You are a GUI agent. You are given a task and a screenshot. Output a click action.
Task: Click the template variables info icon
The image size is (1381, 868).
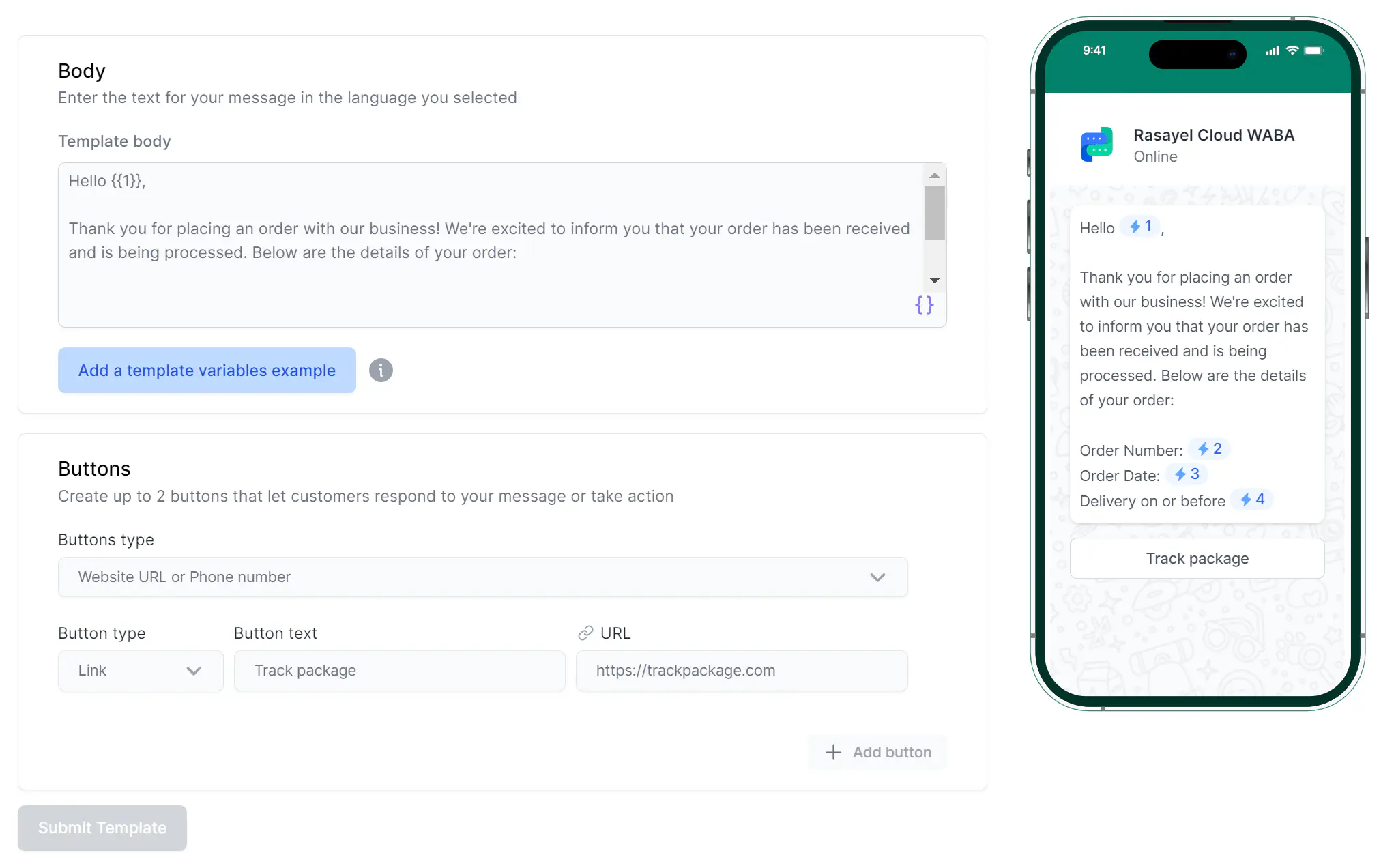(381, 370)
